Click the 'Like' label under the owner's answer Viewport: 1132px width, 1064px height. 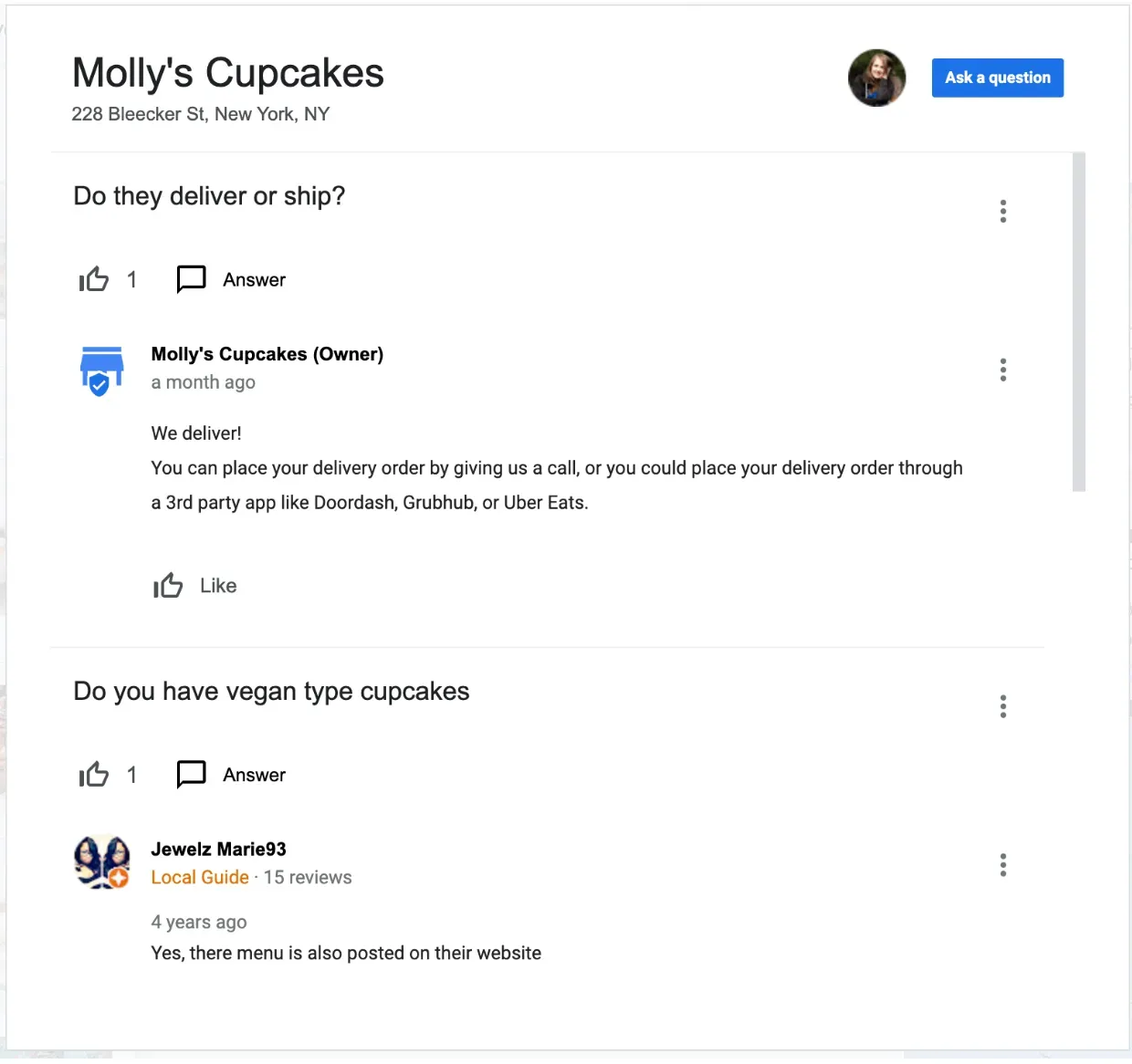tap(218, 586)
